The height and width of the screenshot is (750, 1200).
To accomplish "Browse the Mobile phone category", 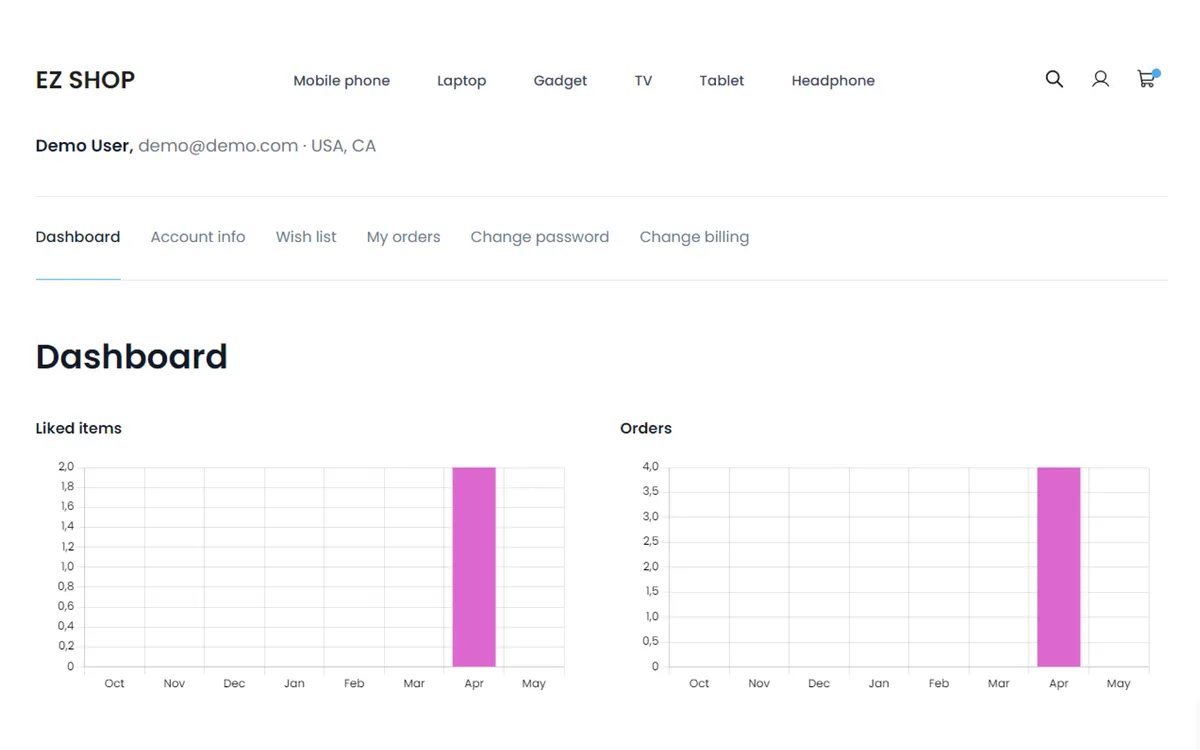I will pyautogui.click(x=341, y=81).
